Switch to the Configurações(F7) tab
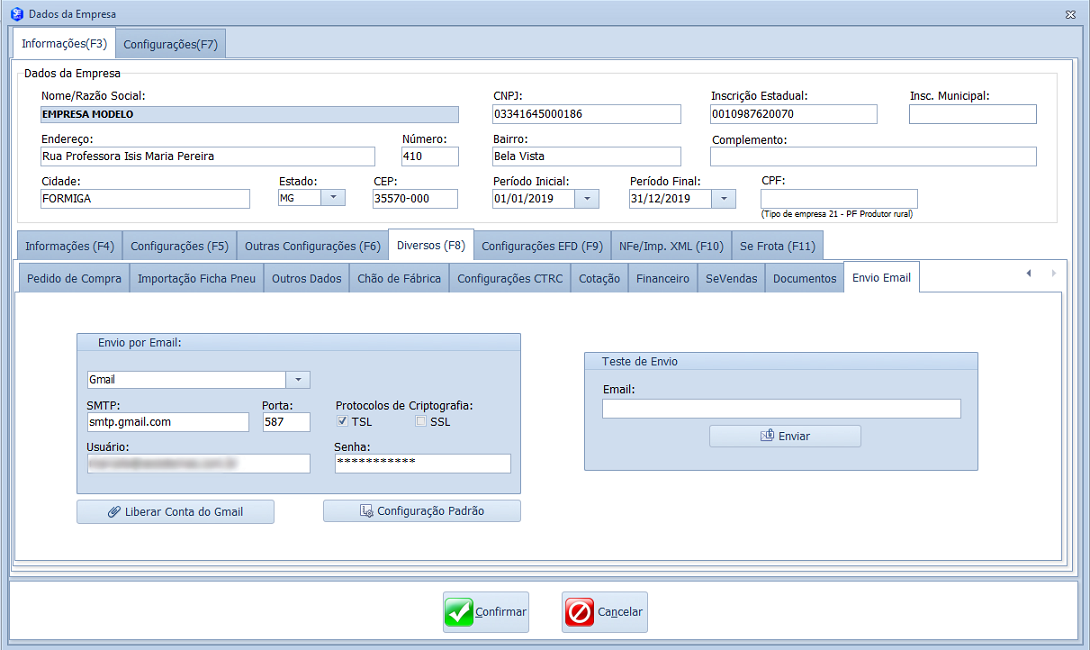The image size is (1090, 650). (171, 44)
